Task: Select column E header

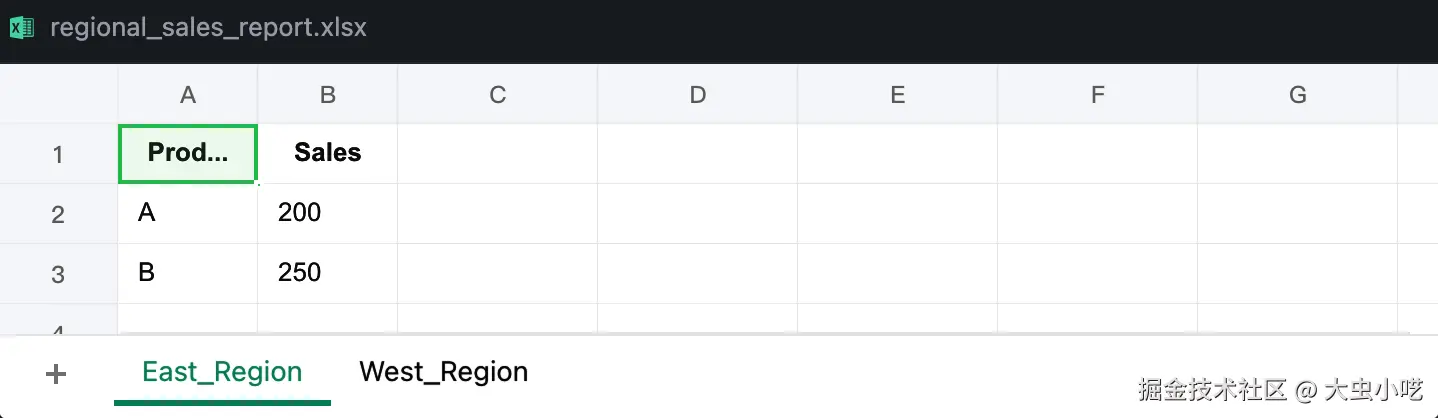Action: 897,95
